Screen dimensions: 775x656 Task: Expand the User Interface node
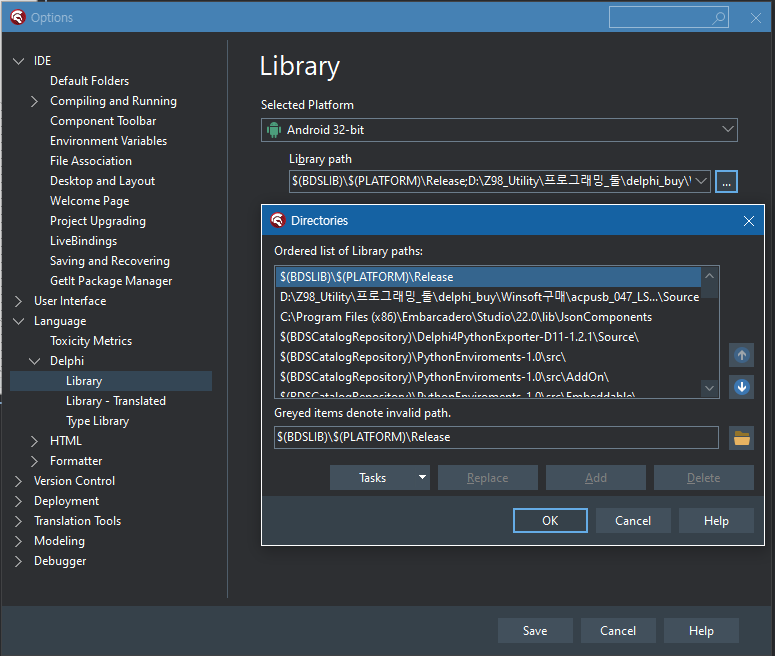coord(18,301)
